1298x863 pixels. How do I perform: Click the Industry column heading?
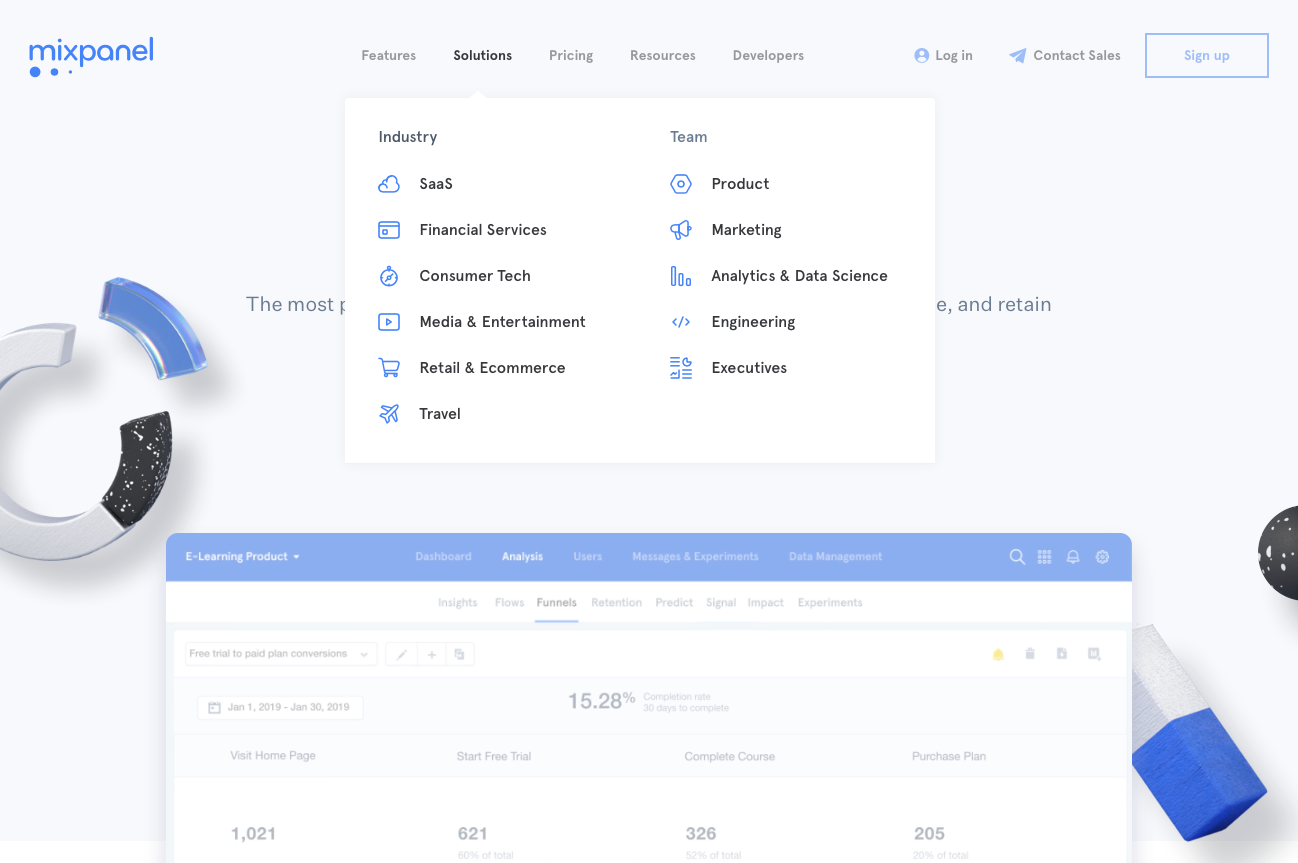[408, 137]
